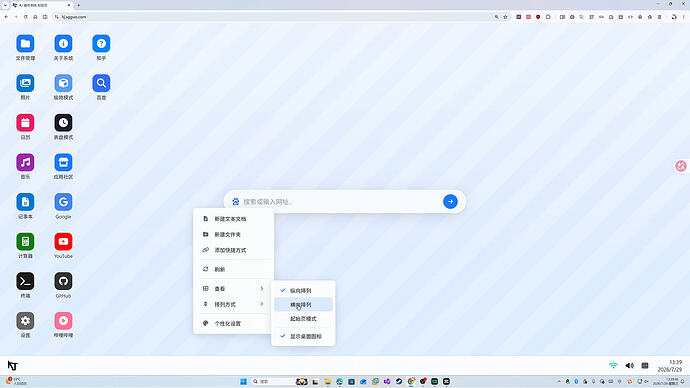Launch the calculator app icon

pyautogui.click(x=25, y=242)
